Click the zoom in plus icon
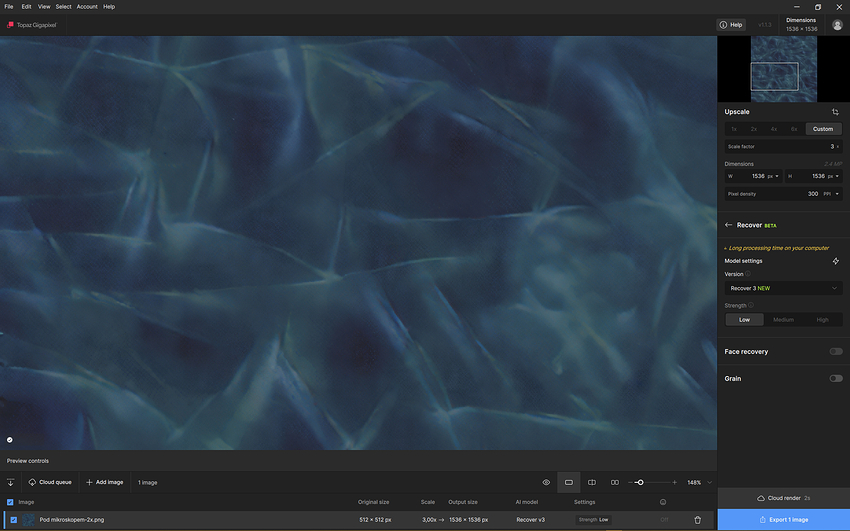This screenshot has height=531, width=850. (674, 482)
